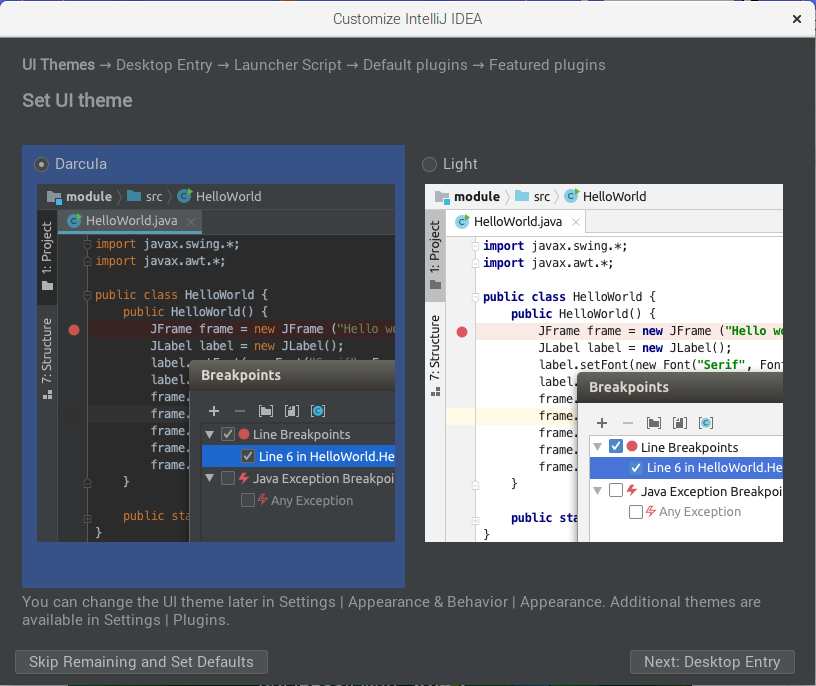Click 'public class HelloWorld {' line in Darcula preview
Image resolution: width=816 pixels, height=686 pixels.
[181, 295]
